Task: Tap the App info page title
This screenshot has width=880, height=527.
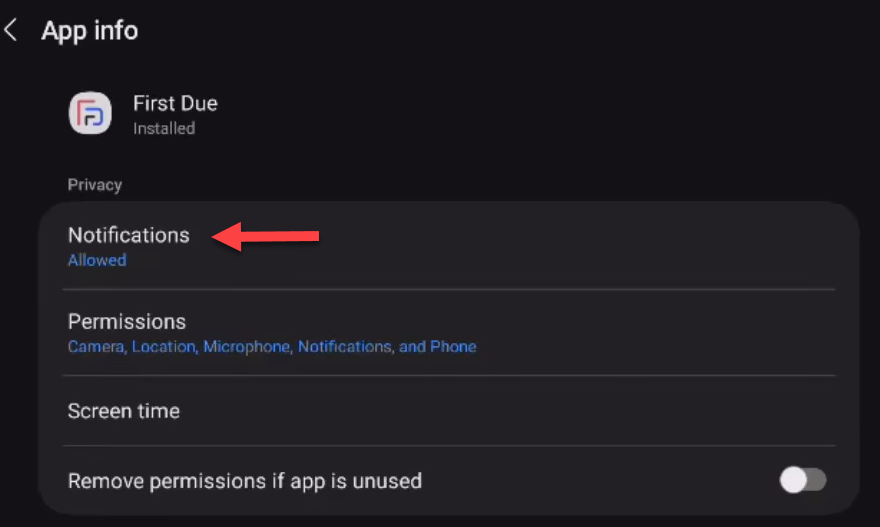Action: [90, 30]
